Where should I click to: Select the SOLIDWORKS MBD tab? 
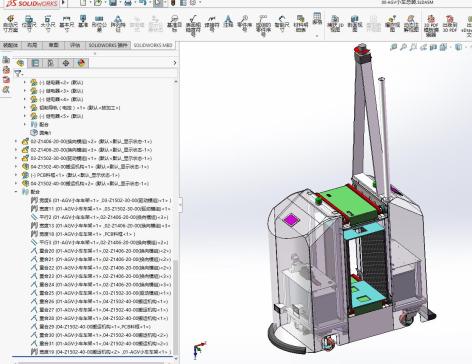(x=153, y=45)
